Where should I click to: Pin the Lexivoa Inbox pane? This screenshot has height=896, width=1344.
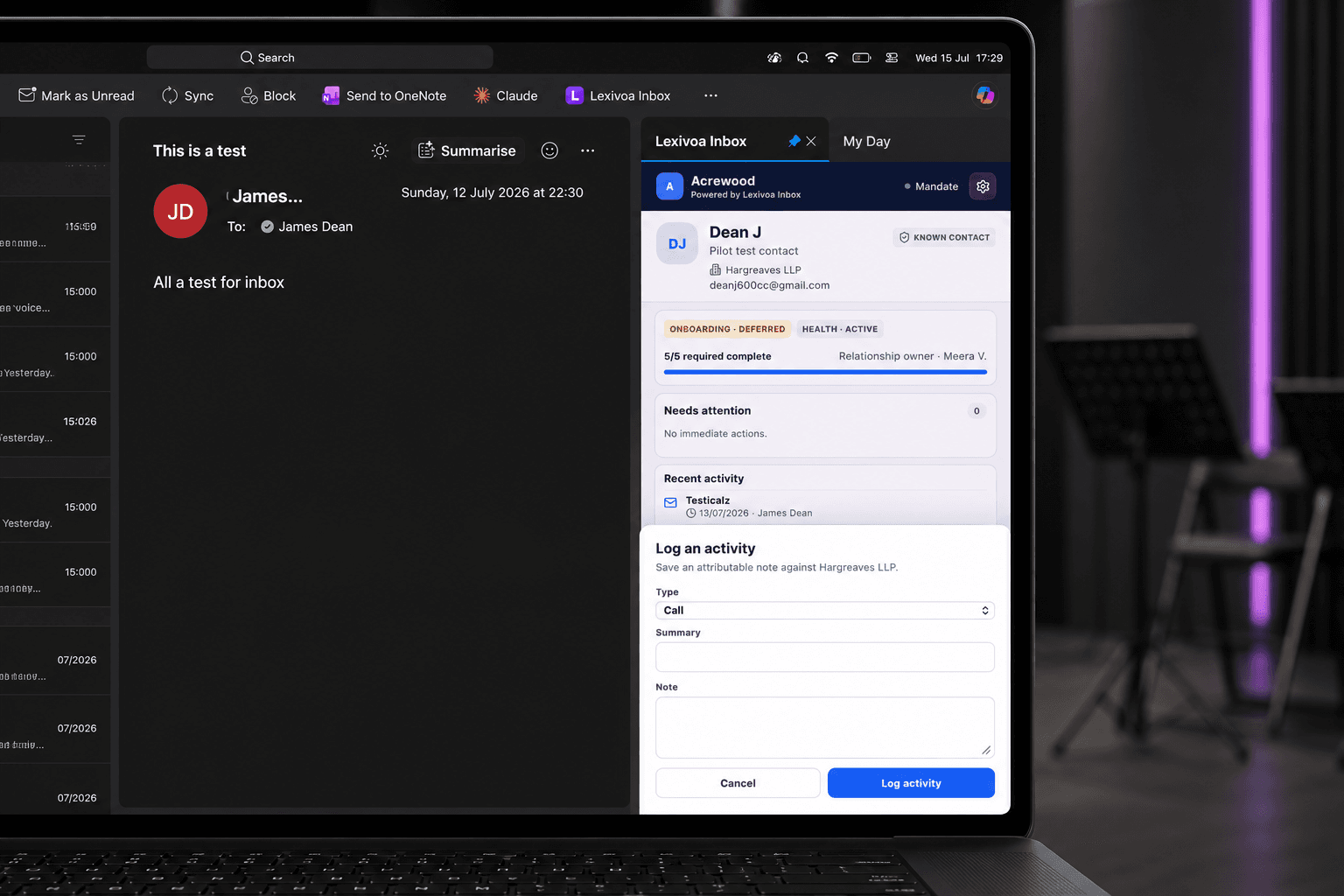tap(794, 141)
